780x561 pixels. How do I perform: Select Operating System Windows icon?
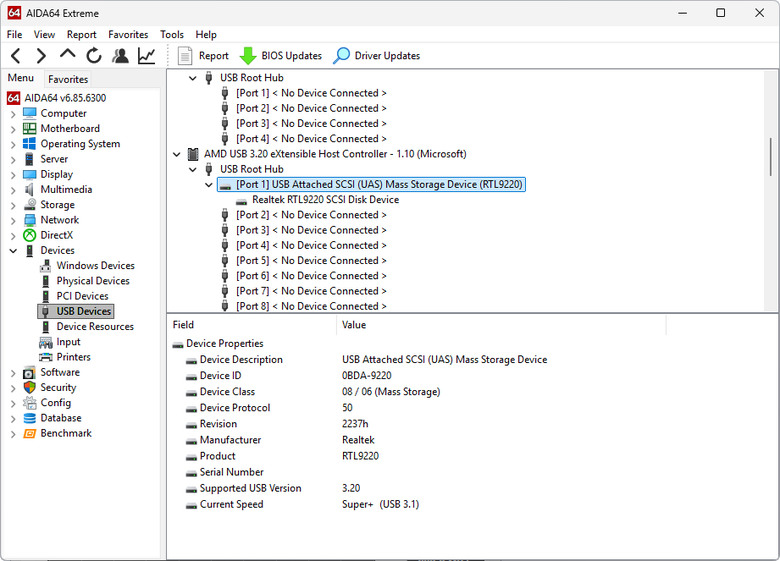pyautogui.click(x=30, y=144)
